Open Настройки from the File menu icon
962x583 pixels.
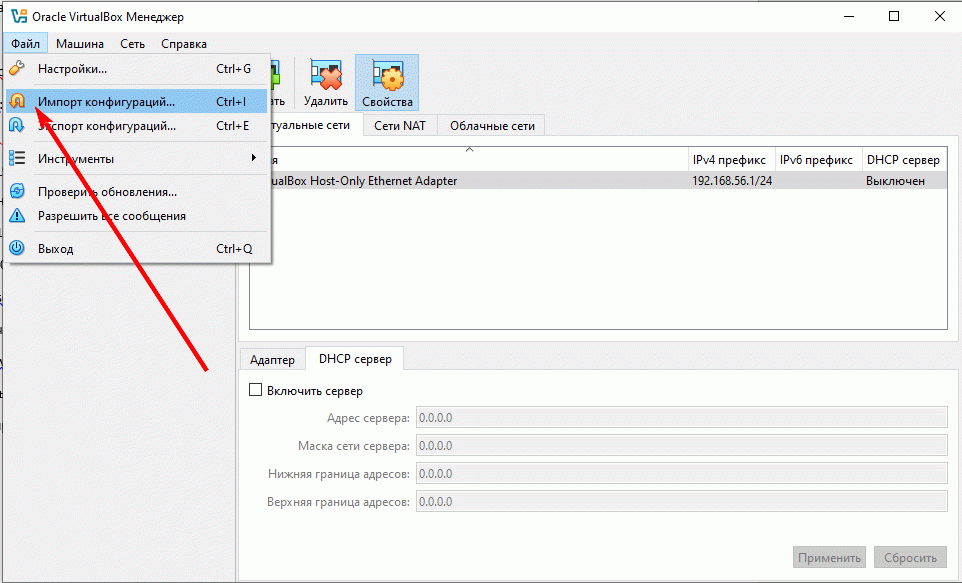click(x=17, y=68)
